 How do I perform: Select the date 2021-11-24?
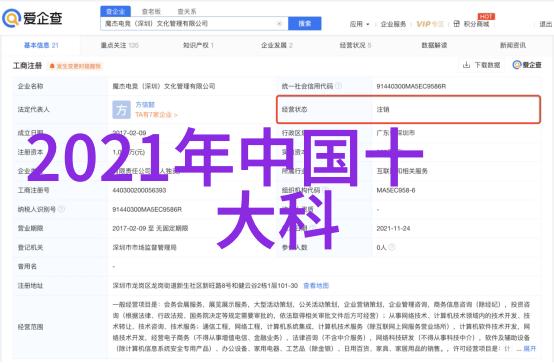tap(393, 228)
